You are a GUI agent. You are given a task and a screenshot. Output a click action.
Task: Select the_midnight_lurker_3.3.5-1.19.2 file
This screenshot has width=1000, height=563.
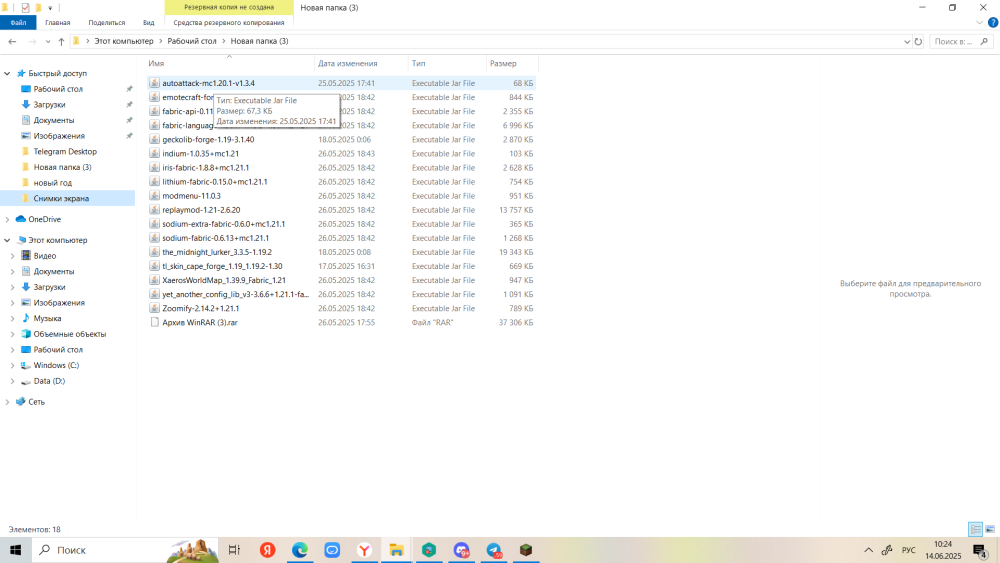coord(217,252)
